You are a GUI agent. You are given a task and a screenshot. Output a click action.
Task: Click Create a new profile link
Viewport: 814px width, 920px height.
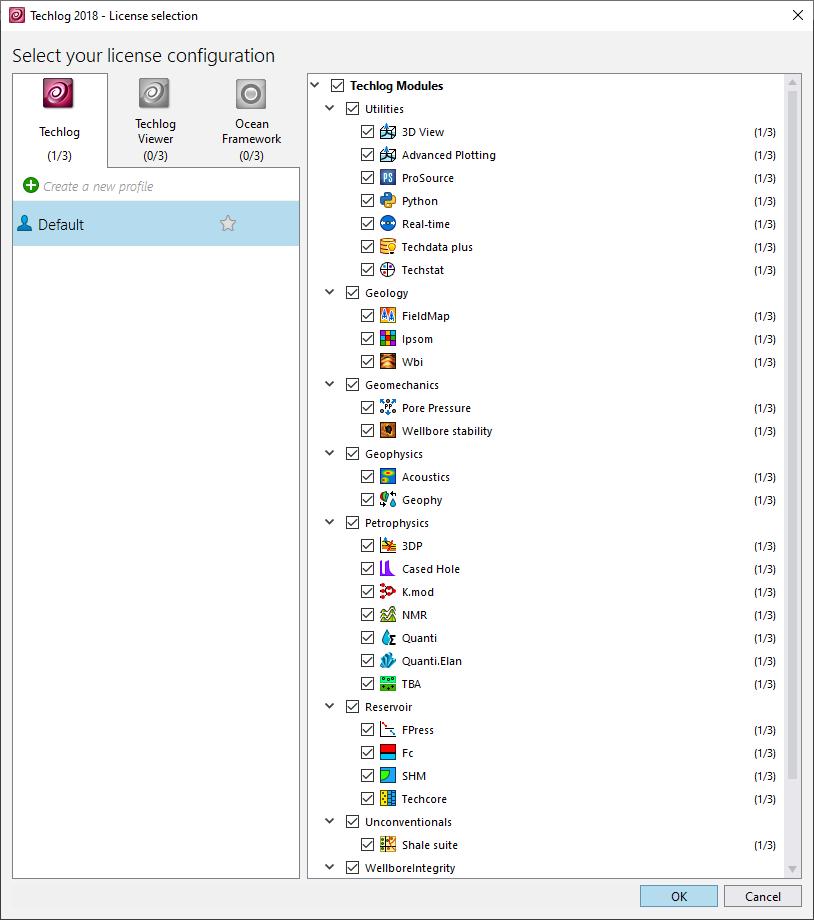point(98,186)
